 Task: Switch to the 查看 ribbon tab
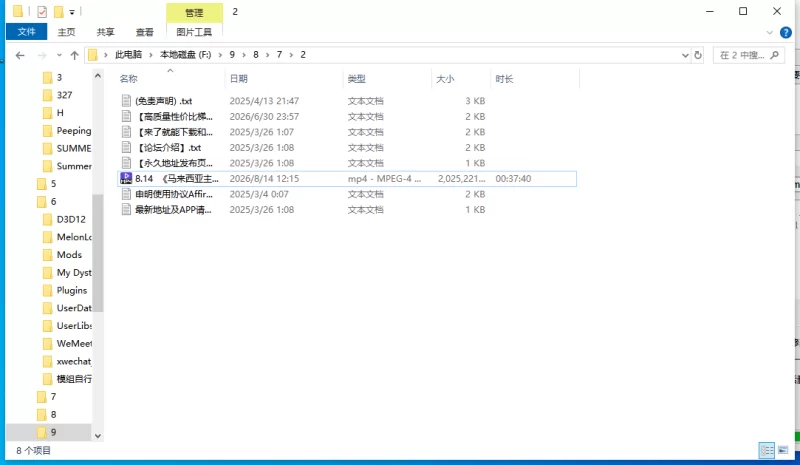(x=144, y=32)
